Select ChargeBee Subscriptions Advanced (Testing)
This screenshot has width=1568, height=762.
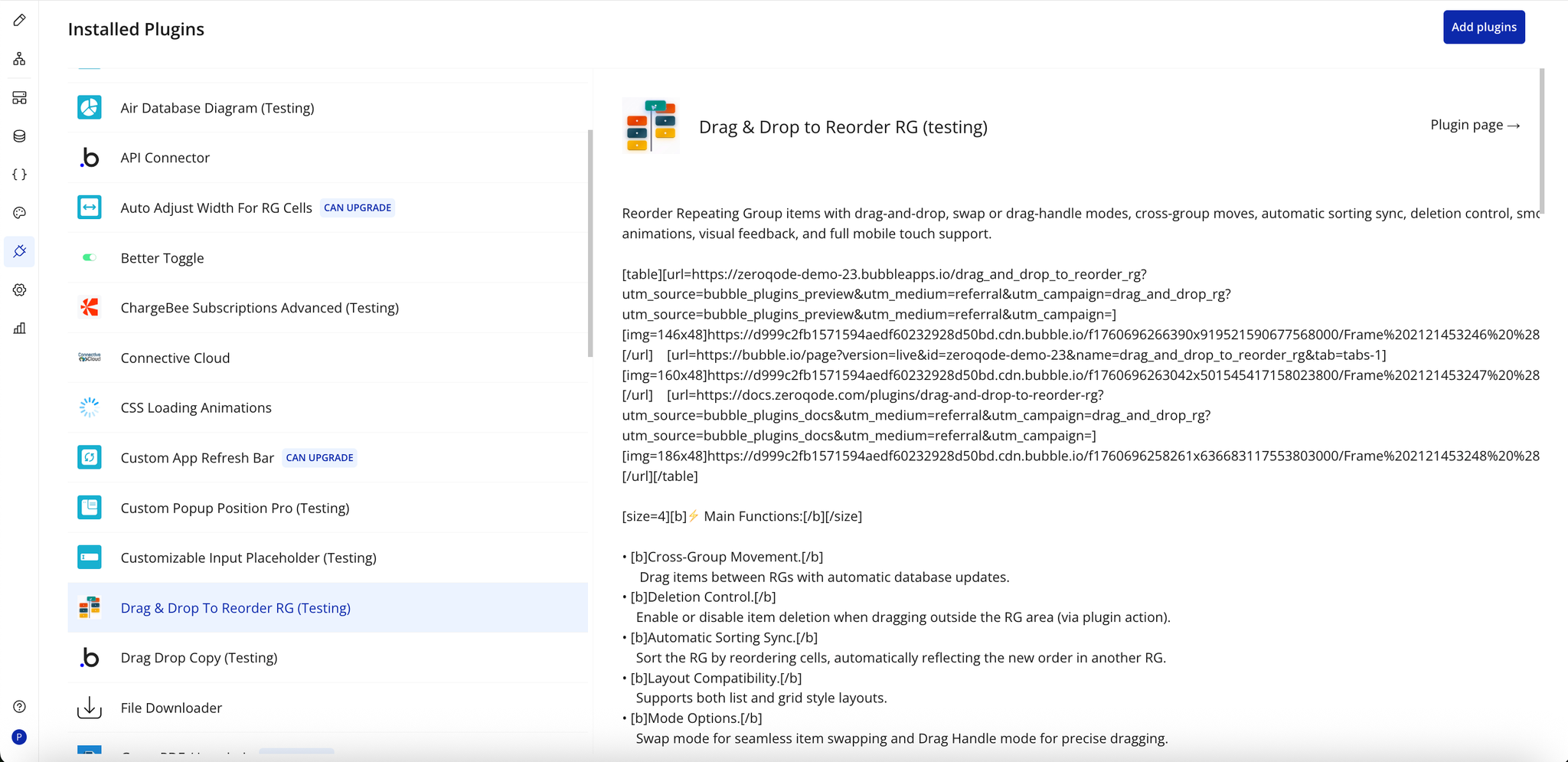pyautogui.click(x=328, y=308)
